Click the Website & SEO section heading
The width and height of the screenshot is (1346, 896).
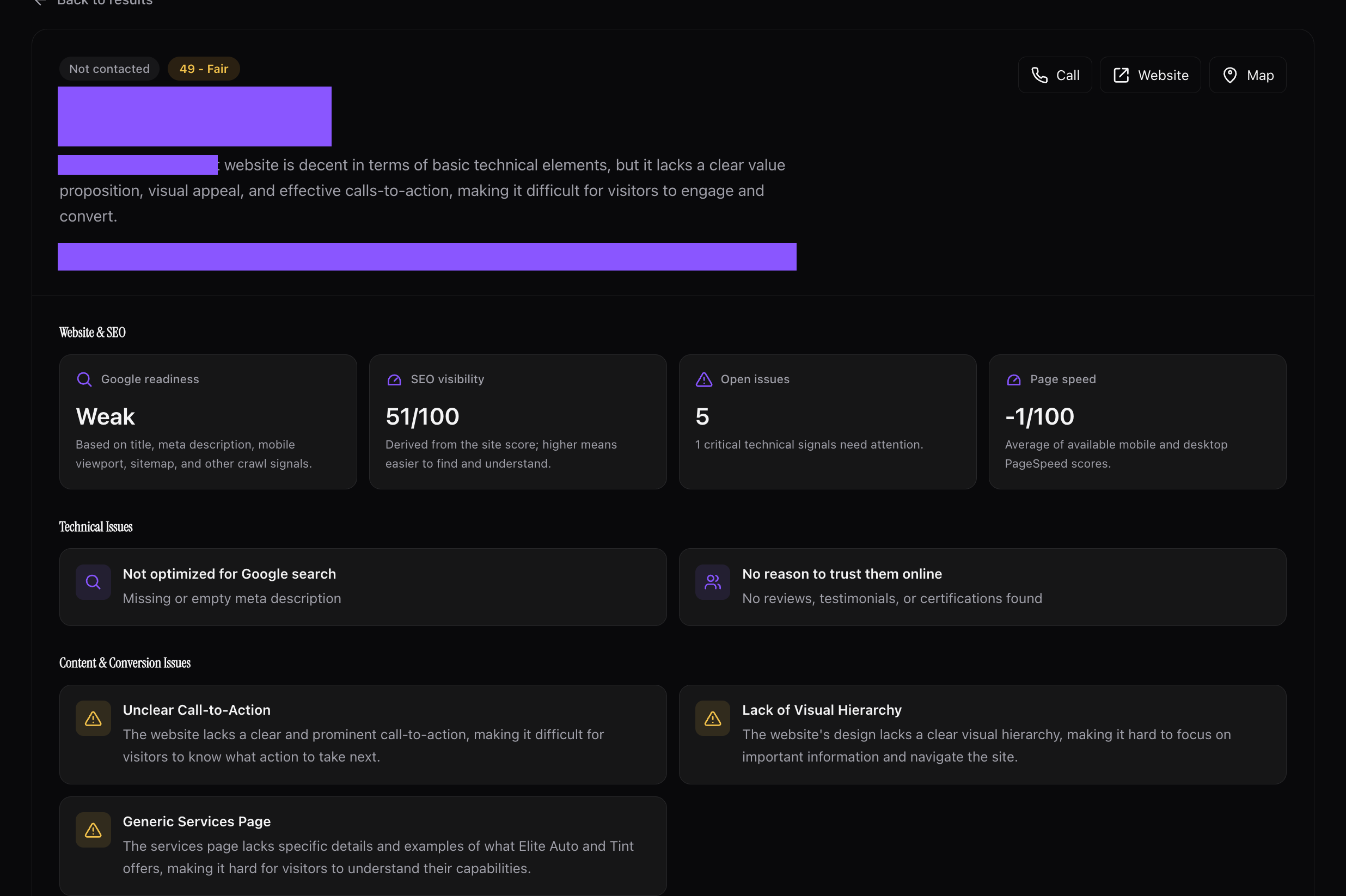[92, 333]
